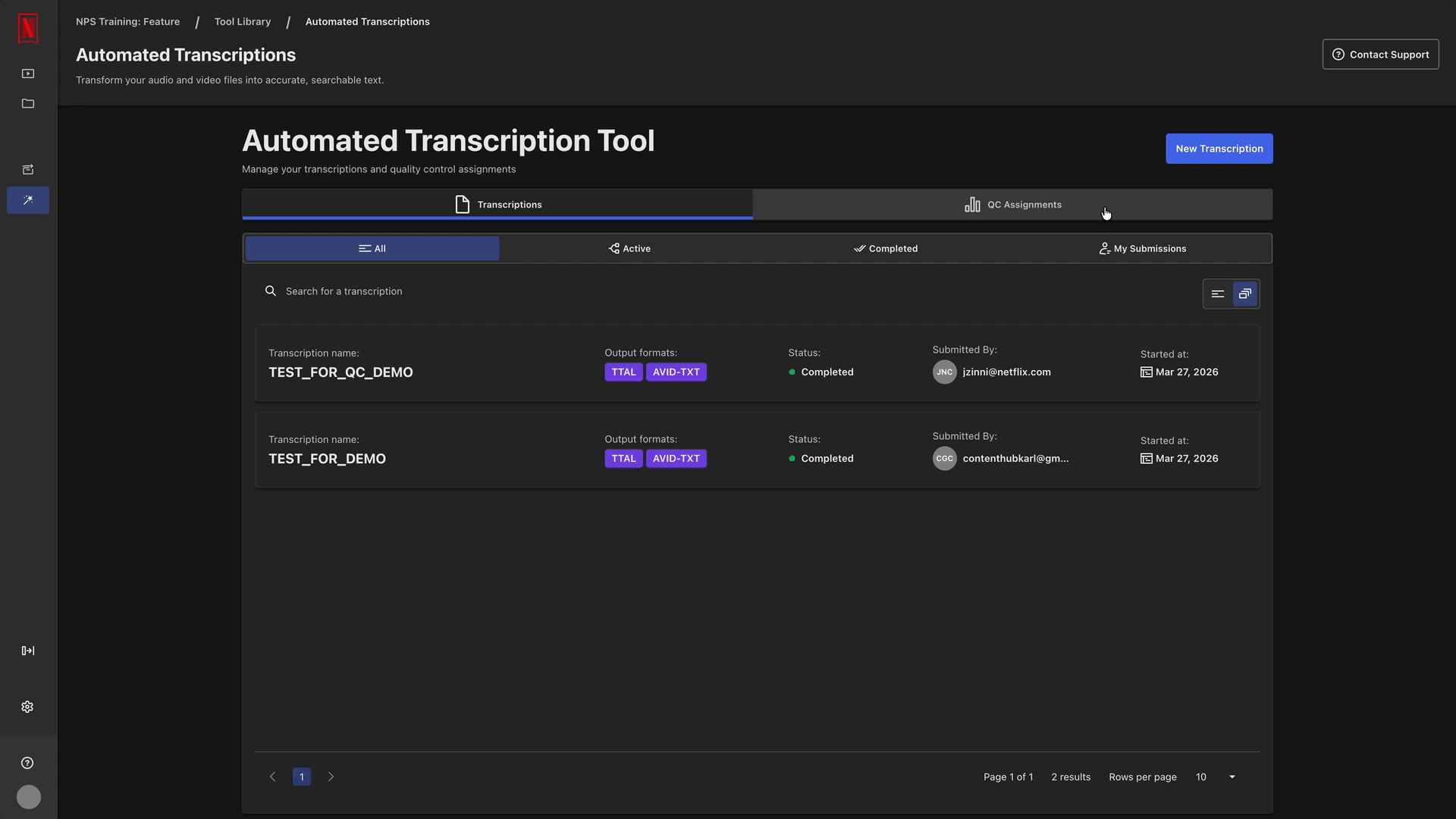Viewport: 1456px width, 819px height.
Task: Go to the previous page chevron
Action: coord(273,777)
